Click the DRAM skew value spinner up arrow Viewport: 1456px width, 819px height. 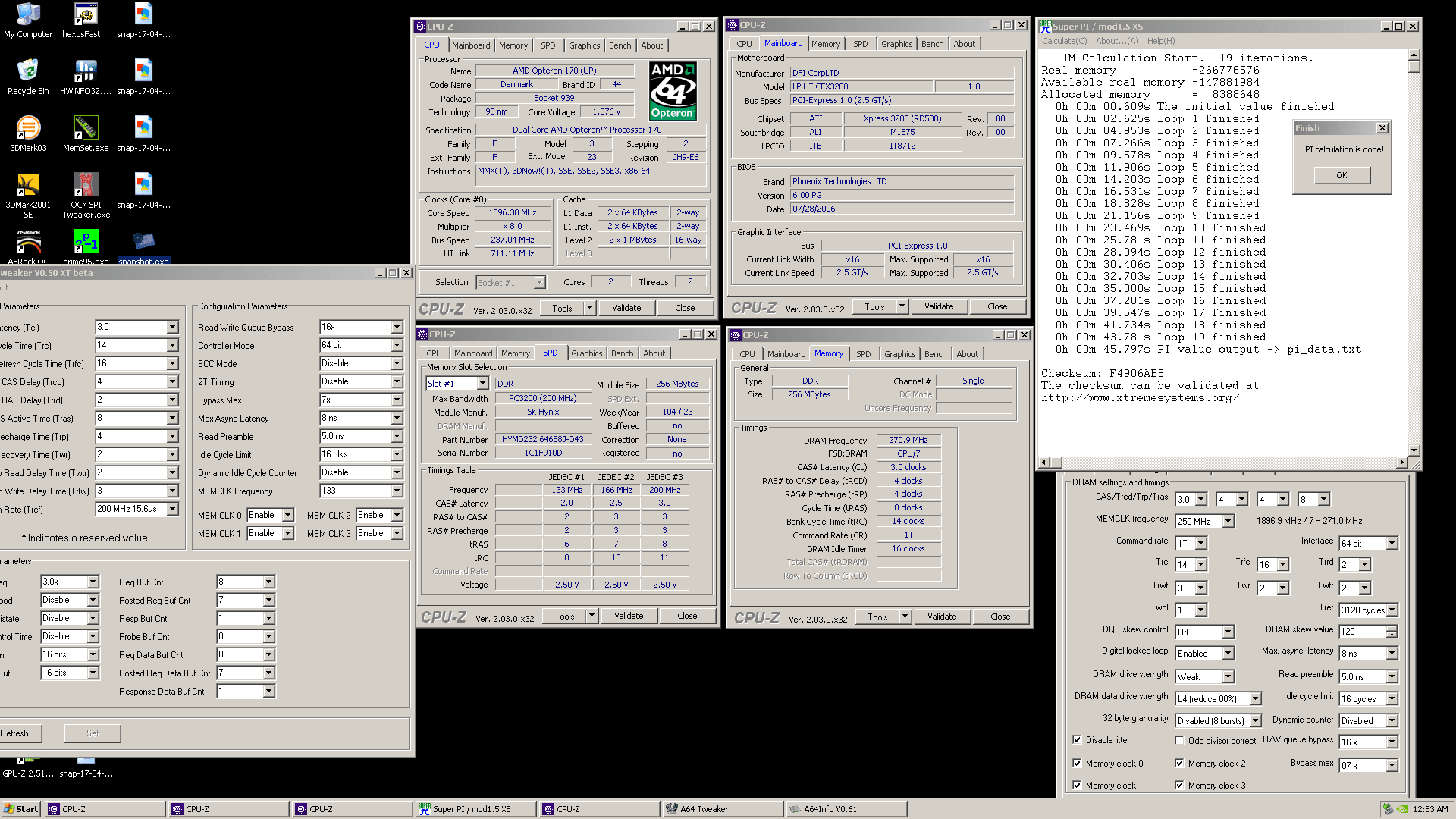coord(1392,627)
